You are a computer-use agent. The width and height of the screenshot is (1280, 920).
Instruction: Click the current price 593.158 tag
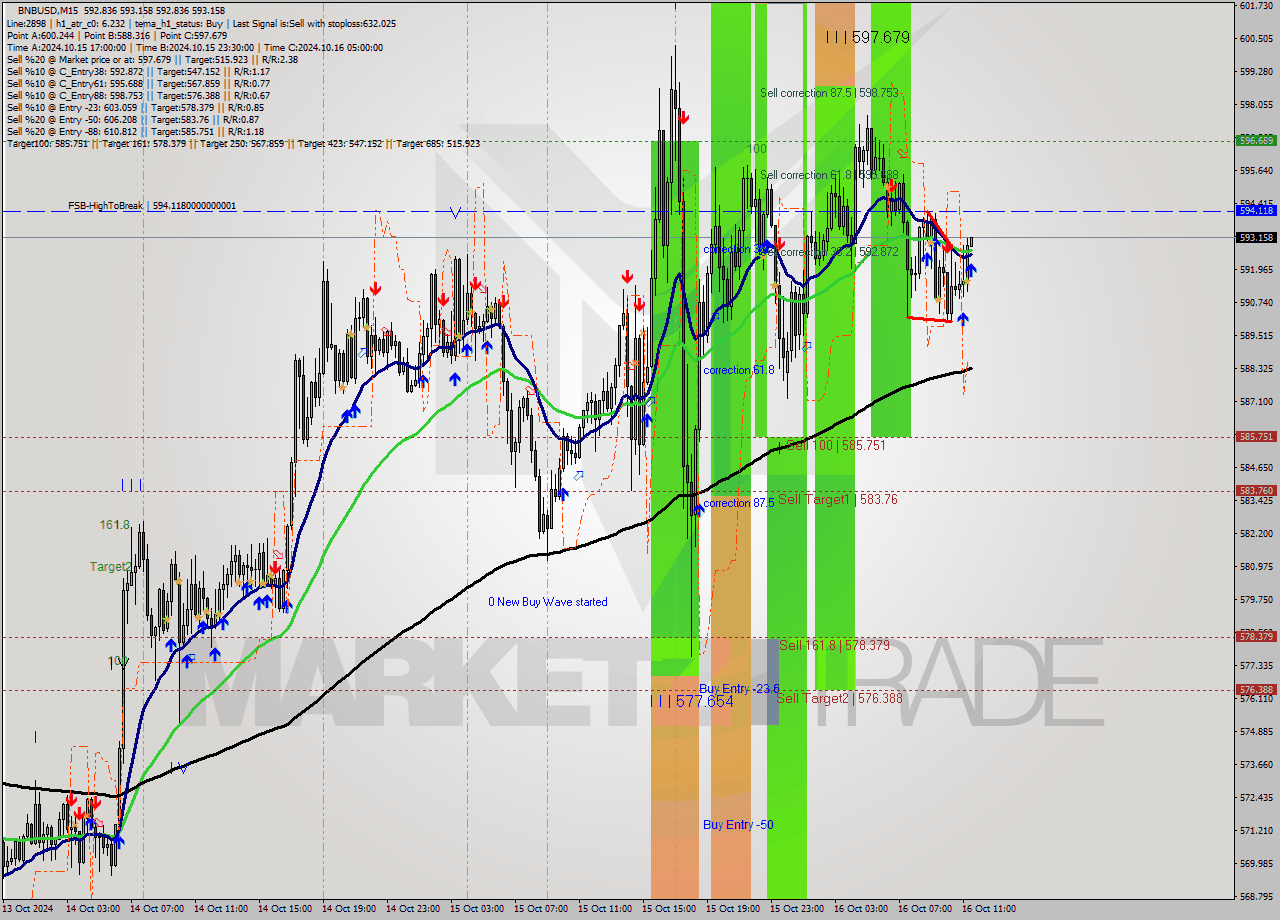tap(1256, 237)
